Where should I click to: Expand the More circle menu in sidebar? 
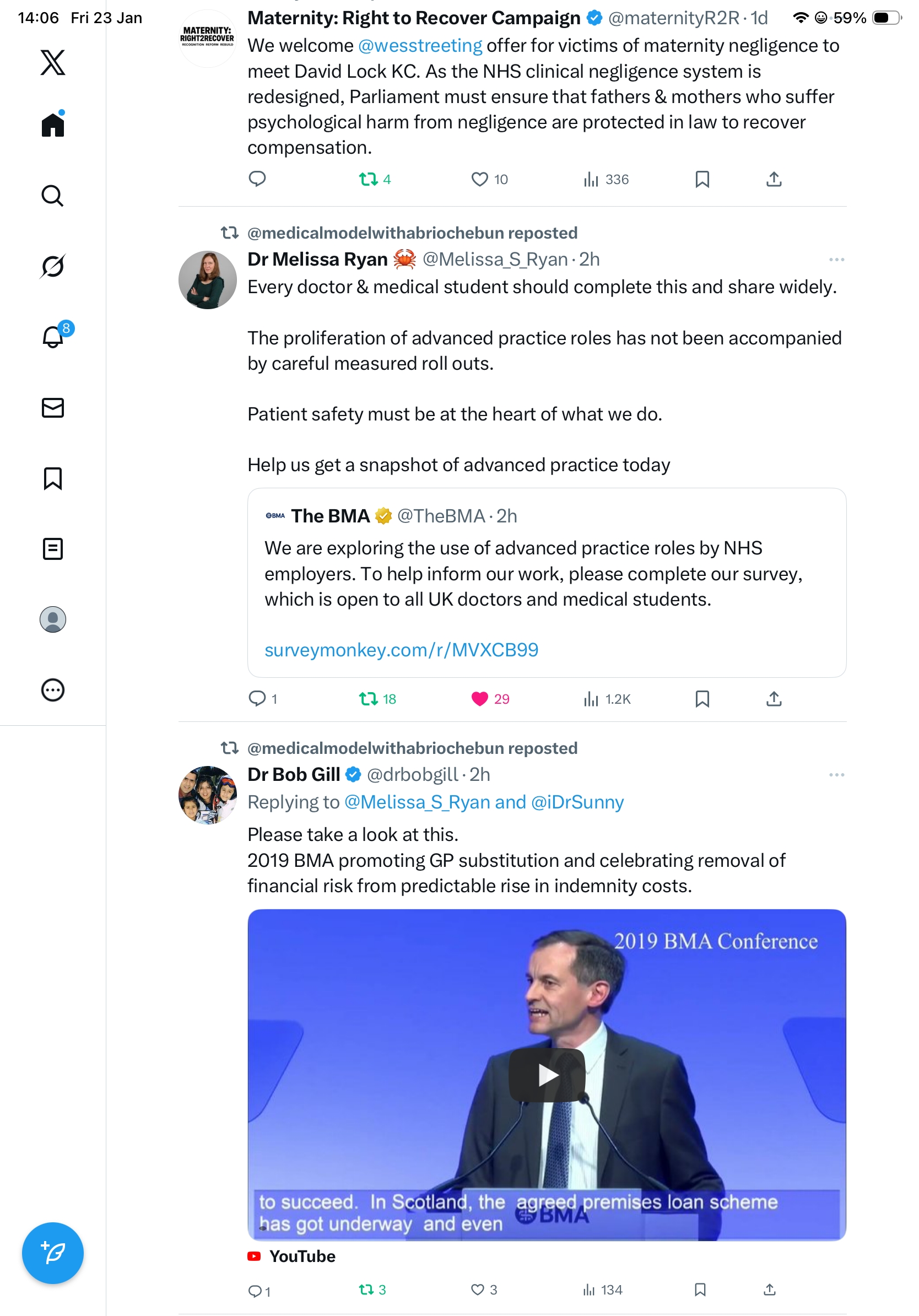click(x=53, y=689)
